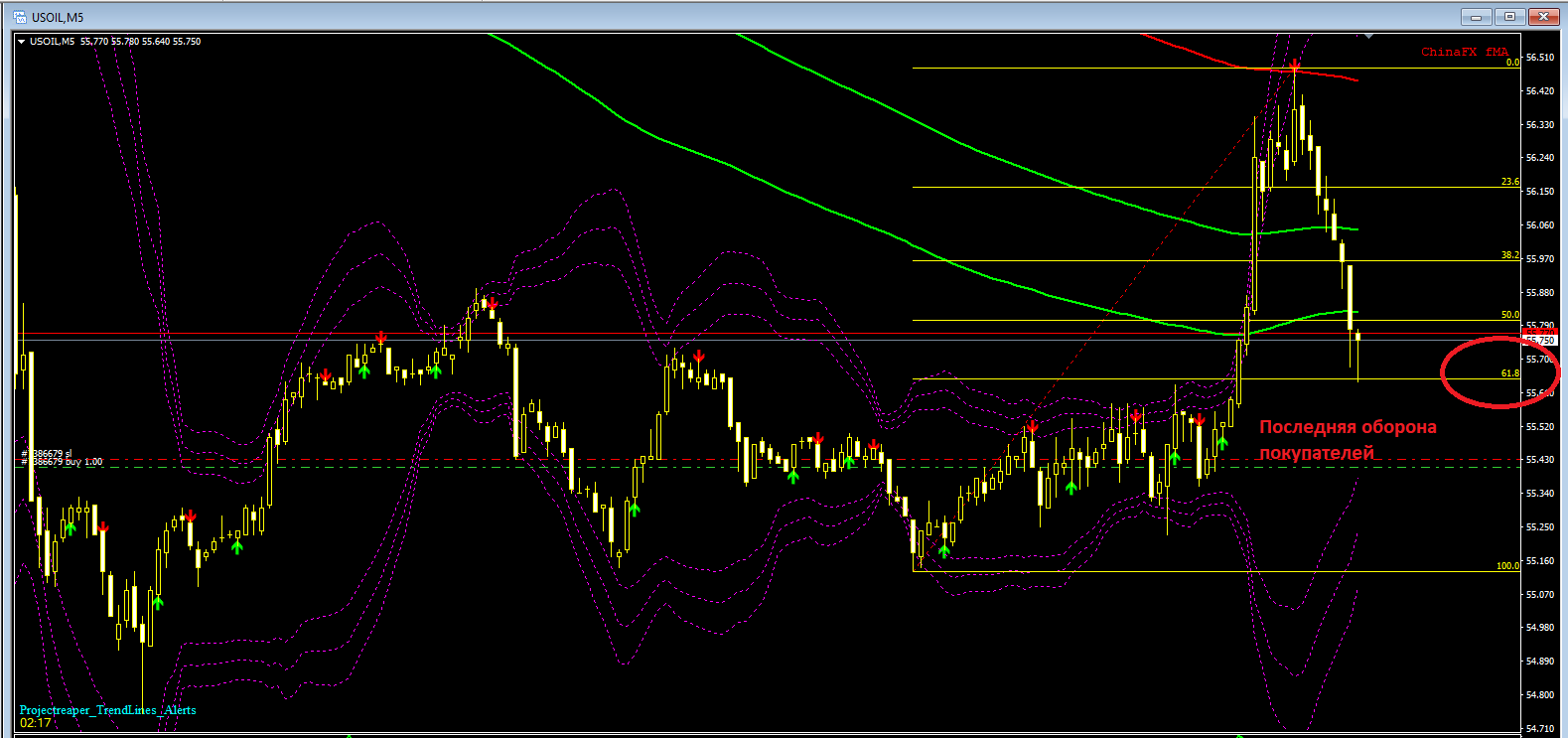1568x738 pixels.
Task: Click price scale value 55.340
Action: (x=1540, y=494)
